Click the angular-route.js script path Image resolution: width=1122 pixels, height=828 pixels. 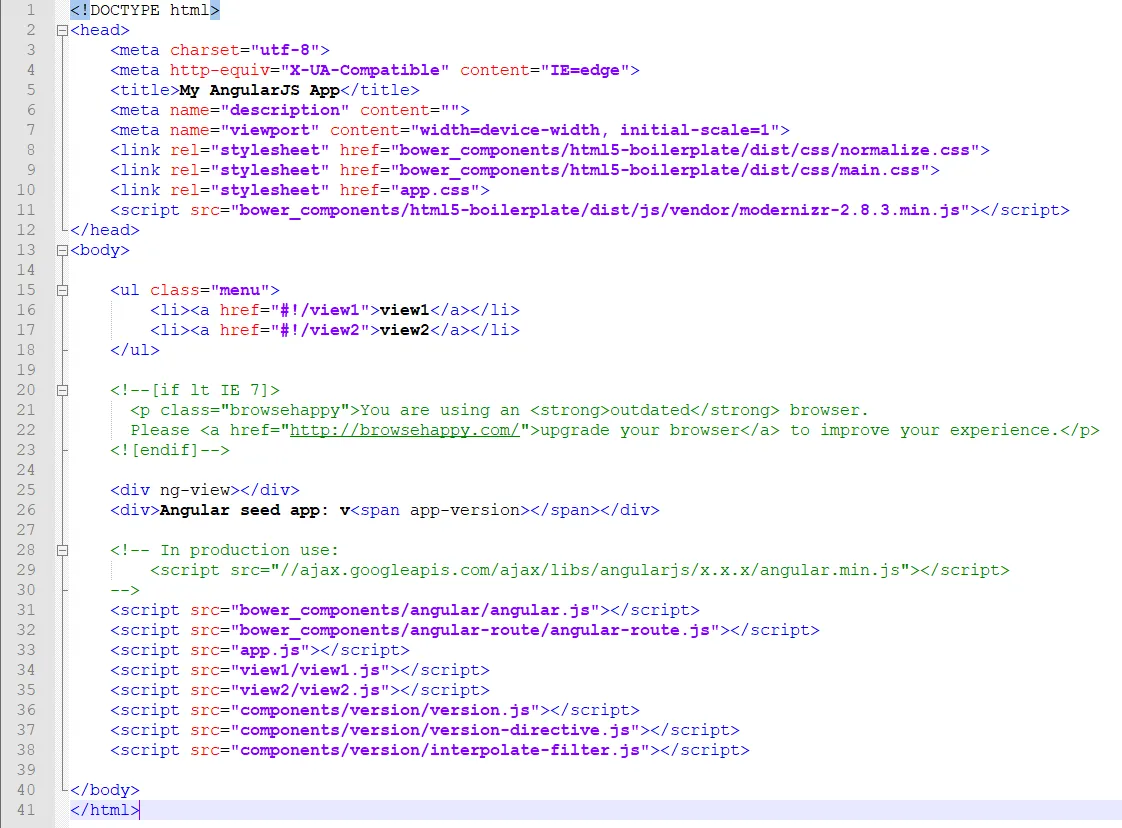click(x=475, y=630)
